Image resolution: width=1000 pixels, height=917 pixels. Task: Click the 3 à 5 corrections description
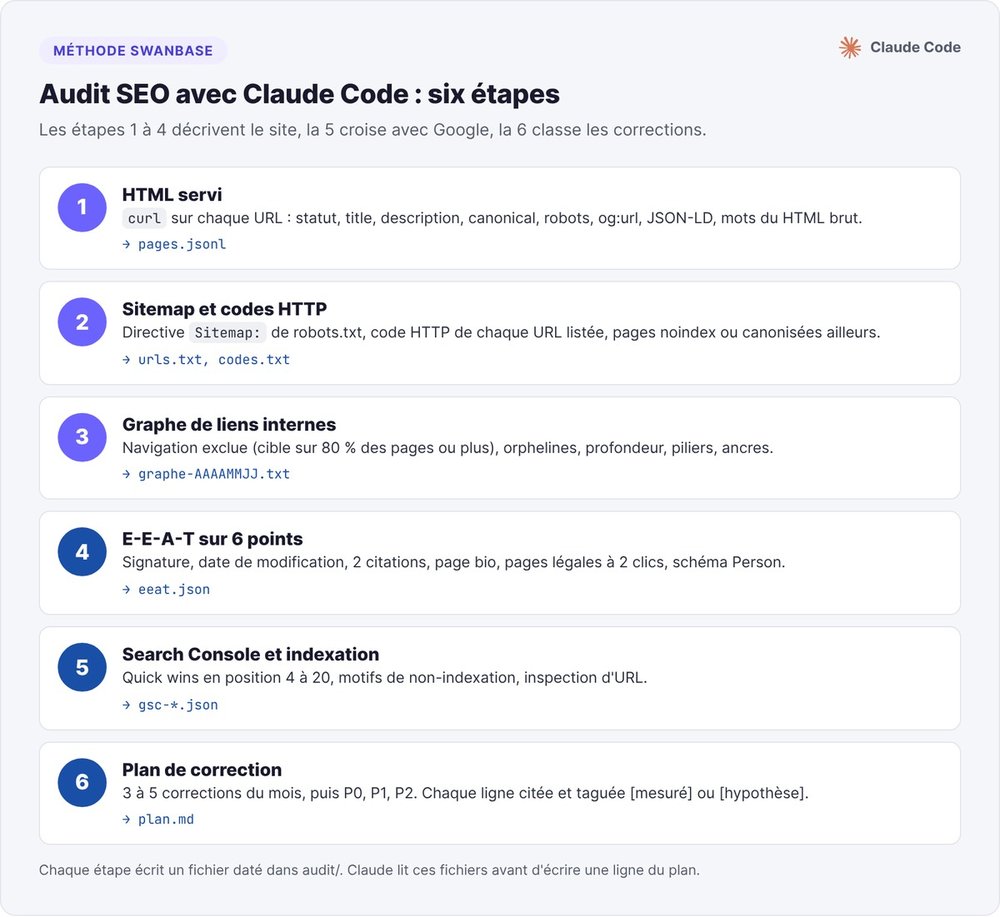click(x=466, y=793)
